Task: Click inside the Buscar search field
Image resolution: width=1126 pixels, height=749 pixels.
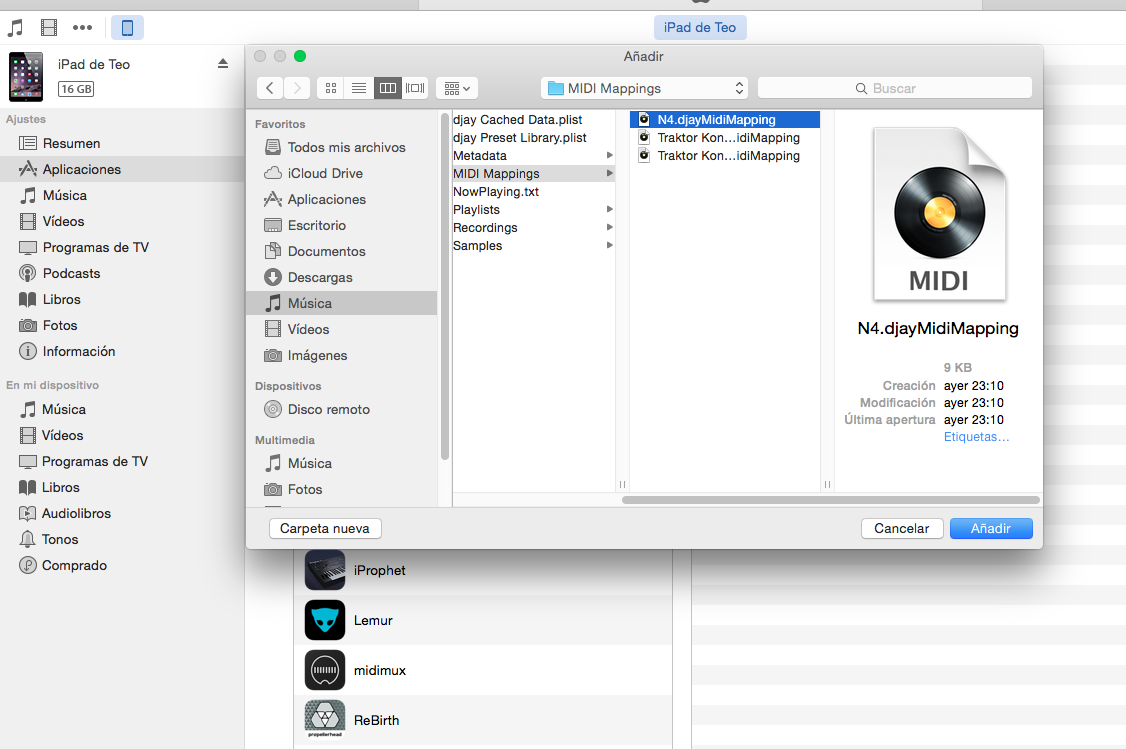Action: [x=895, y=88]
